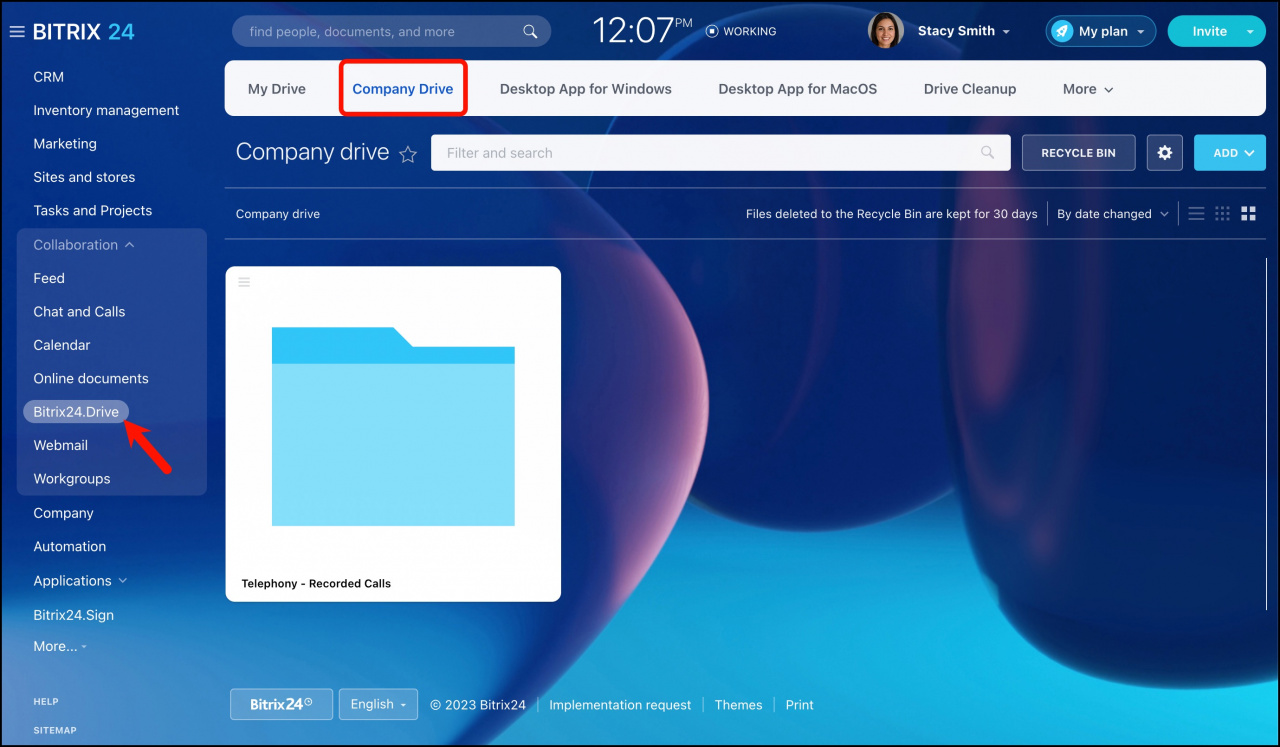Open Sites and stores
This screenshot has width=1280, height=747.
click(x=84, y=177)
